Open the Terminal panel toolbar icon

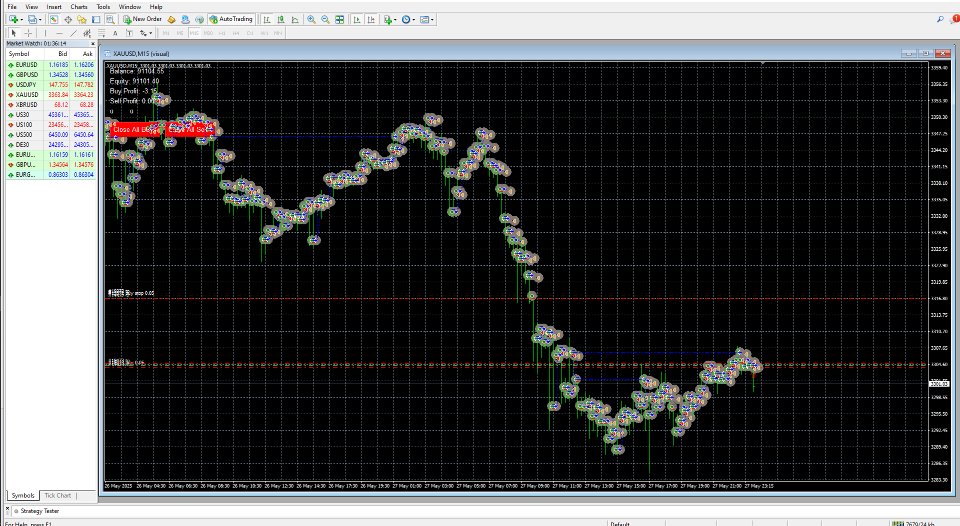point(96,20)
